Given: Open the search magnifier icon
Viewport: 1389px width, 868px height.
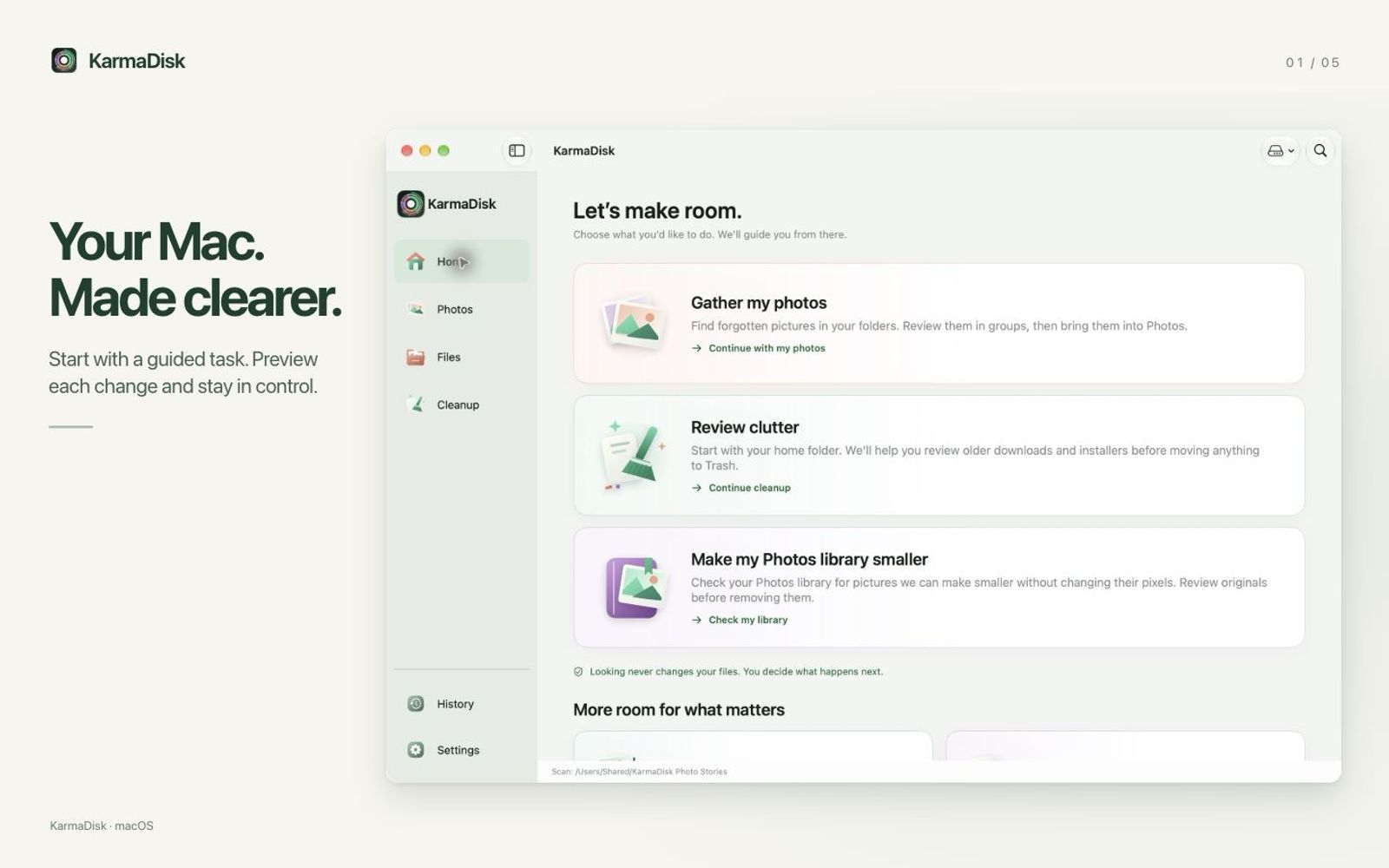Looking at the screenshot, I should pyautogui.click(x=1320, y=151).
